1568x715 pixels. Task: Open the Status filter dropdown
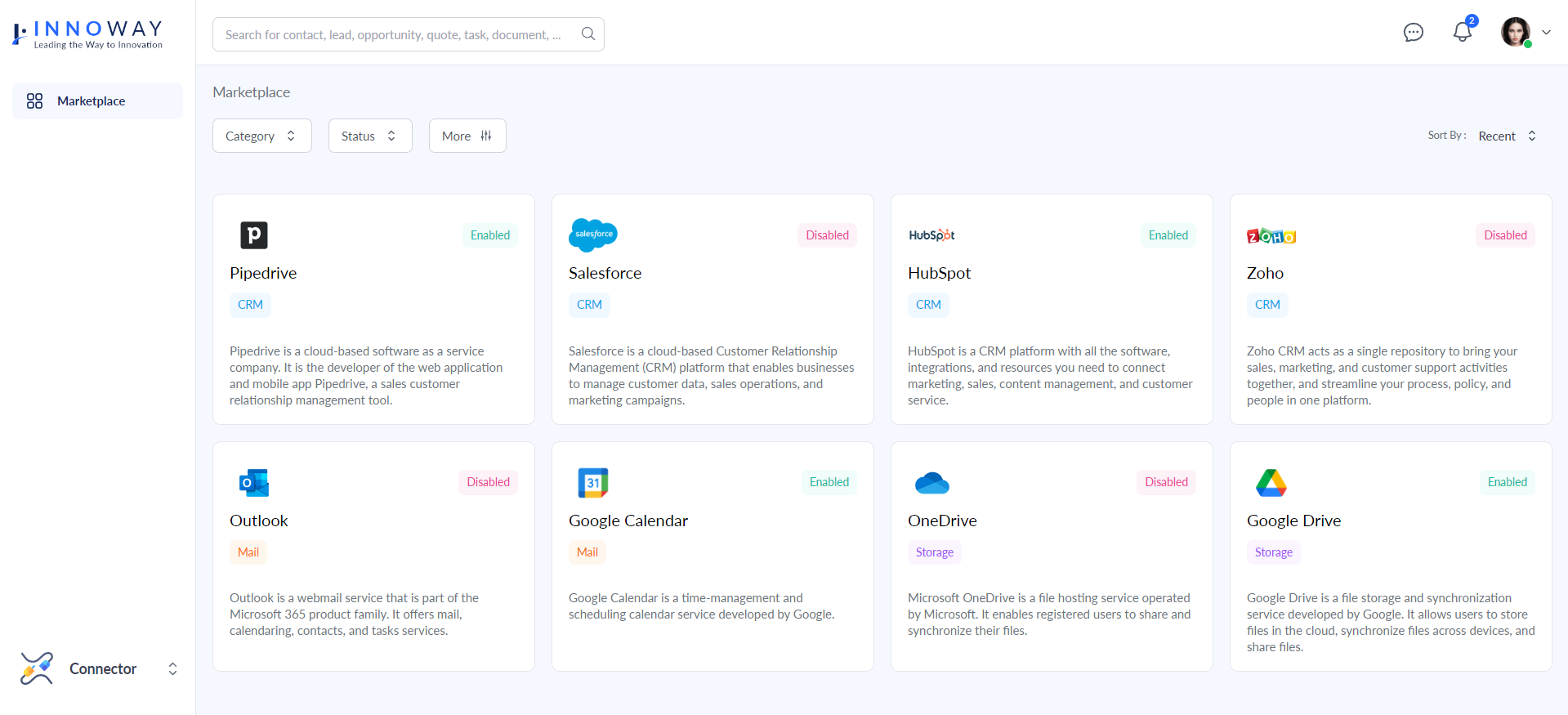(369, 136)
